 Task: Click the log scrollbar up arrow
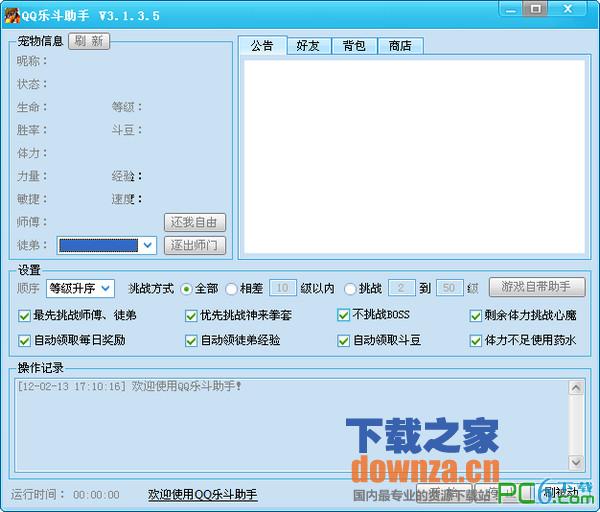576,388
